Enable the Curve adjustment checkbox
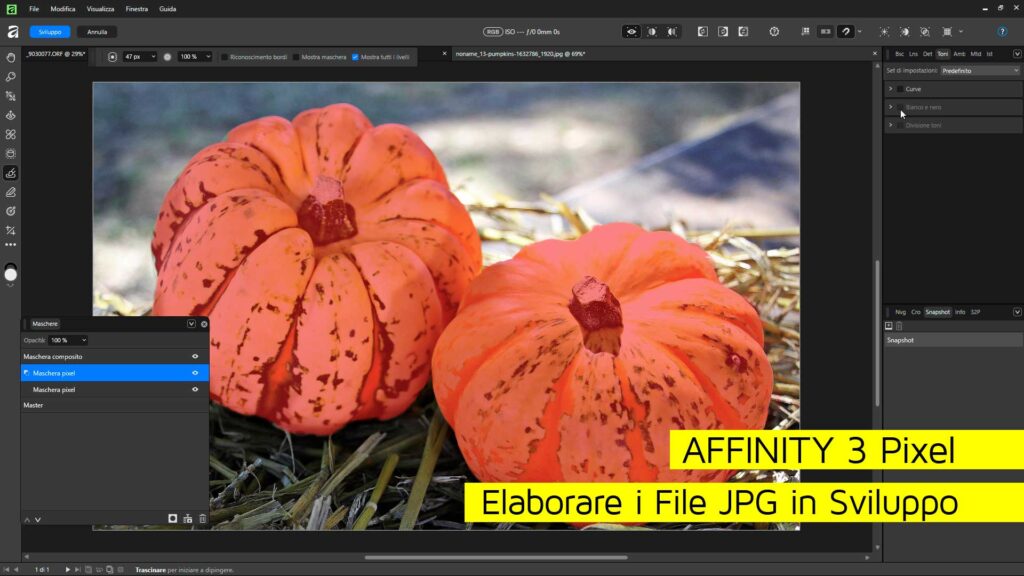The width and height of the screenshot is (1024, 576). pos(900,89)
